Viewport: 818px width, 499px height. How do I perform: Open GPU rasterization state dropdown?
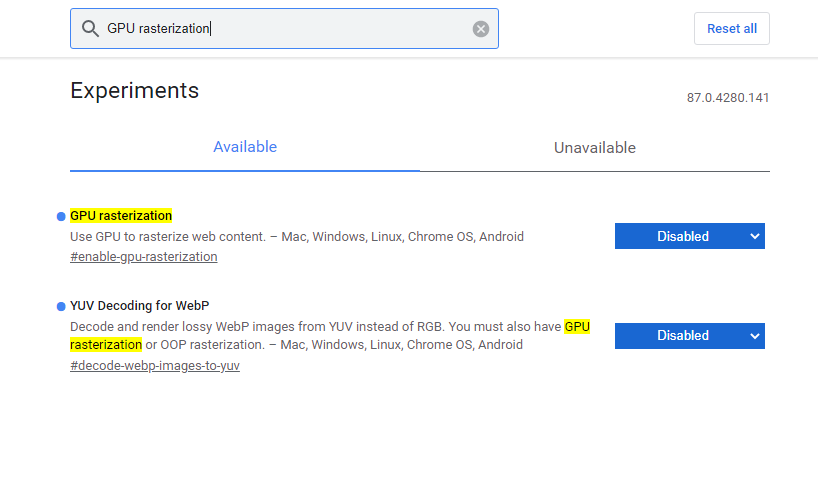[690, 236]
